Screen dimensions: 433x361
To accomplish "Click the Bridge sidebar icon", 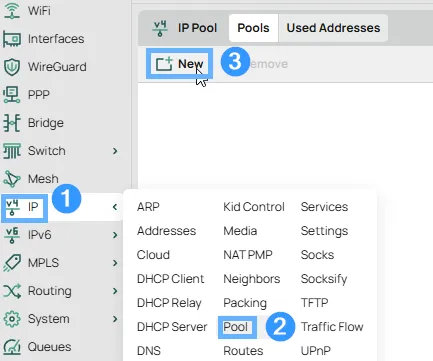I will pyautogui.click(x=12, y=123).
